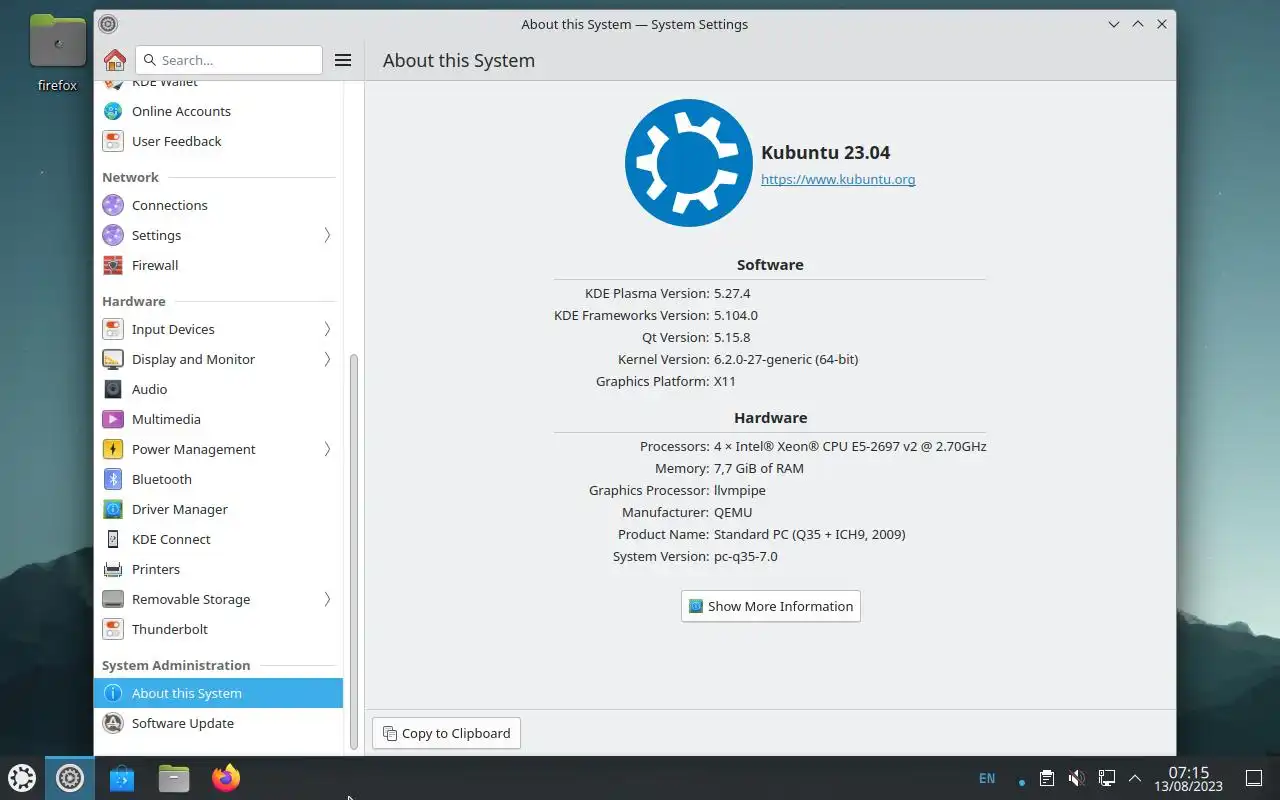
Task: Open the file manager from taskbar
Action: [x=174, y=778]
